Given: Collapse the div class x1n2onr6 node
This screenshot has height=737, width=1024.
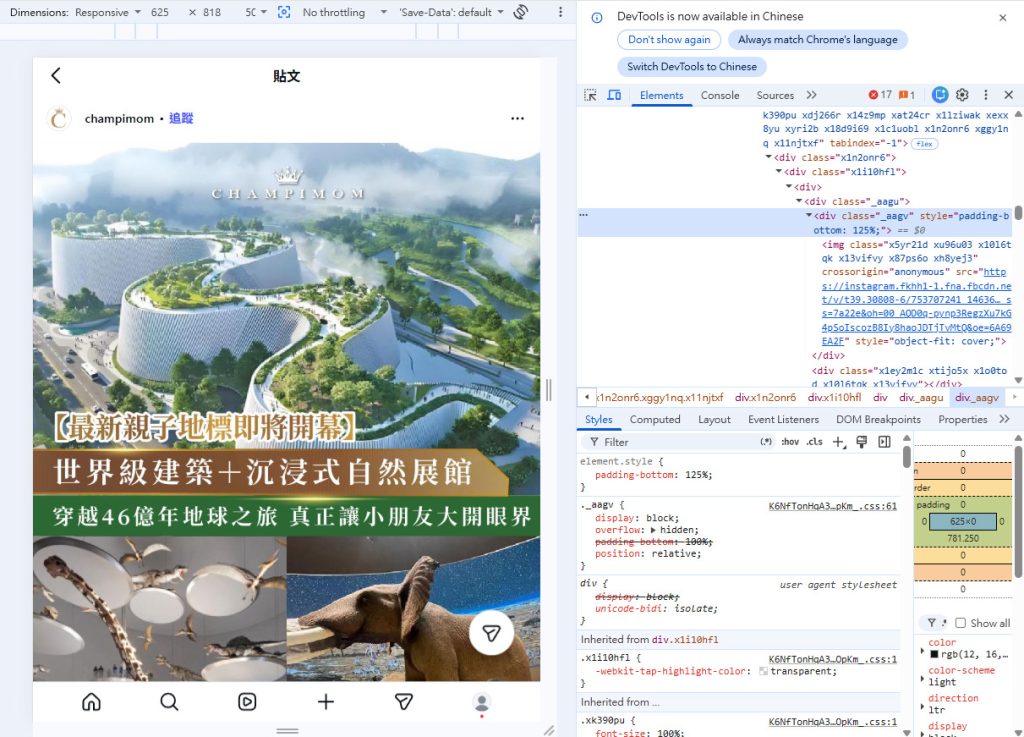Looking at the screenshot, I should (769, 157).
